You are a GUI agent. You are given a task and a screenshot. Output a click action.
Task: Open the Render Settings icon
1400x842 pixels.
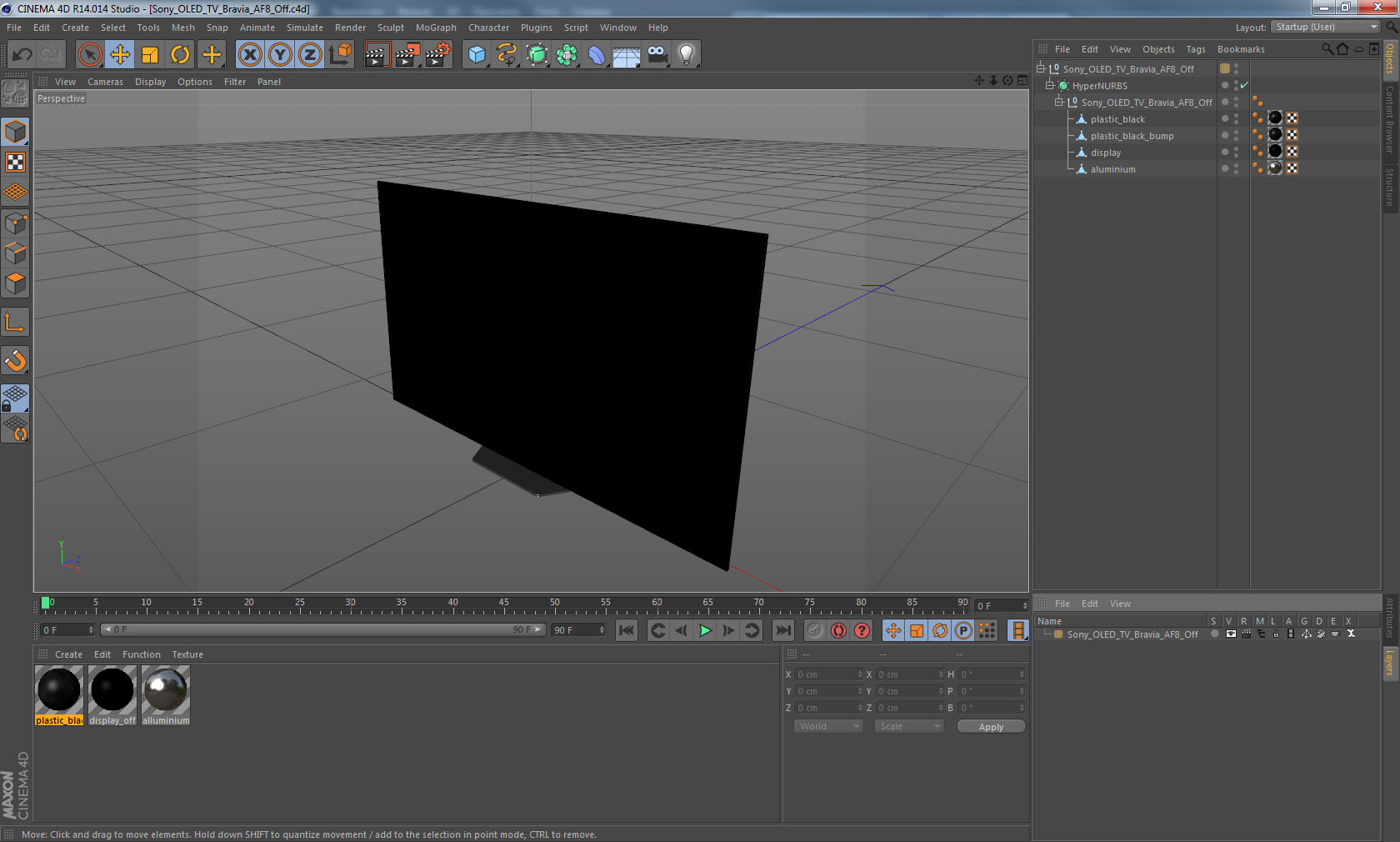437,55
